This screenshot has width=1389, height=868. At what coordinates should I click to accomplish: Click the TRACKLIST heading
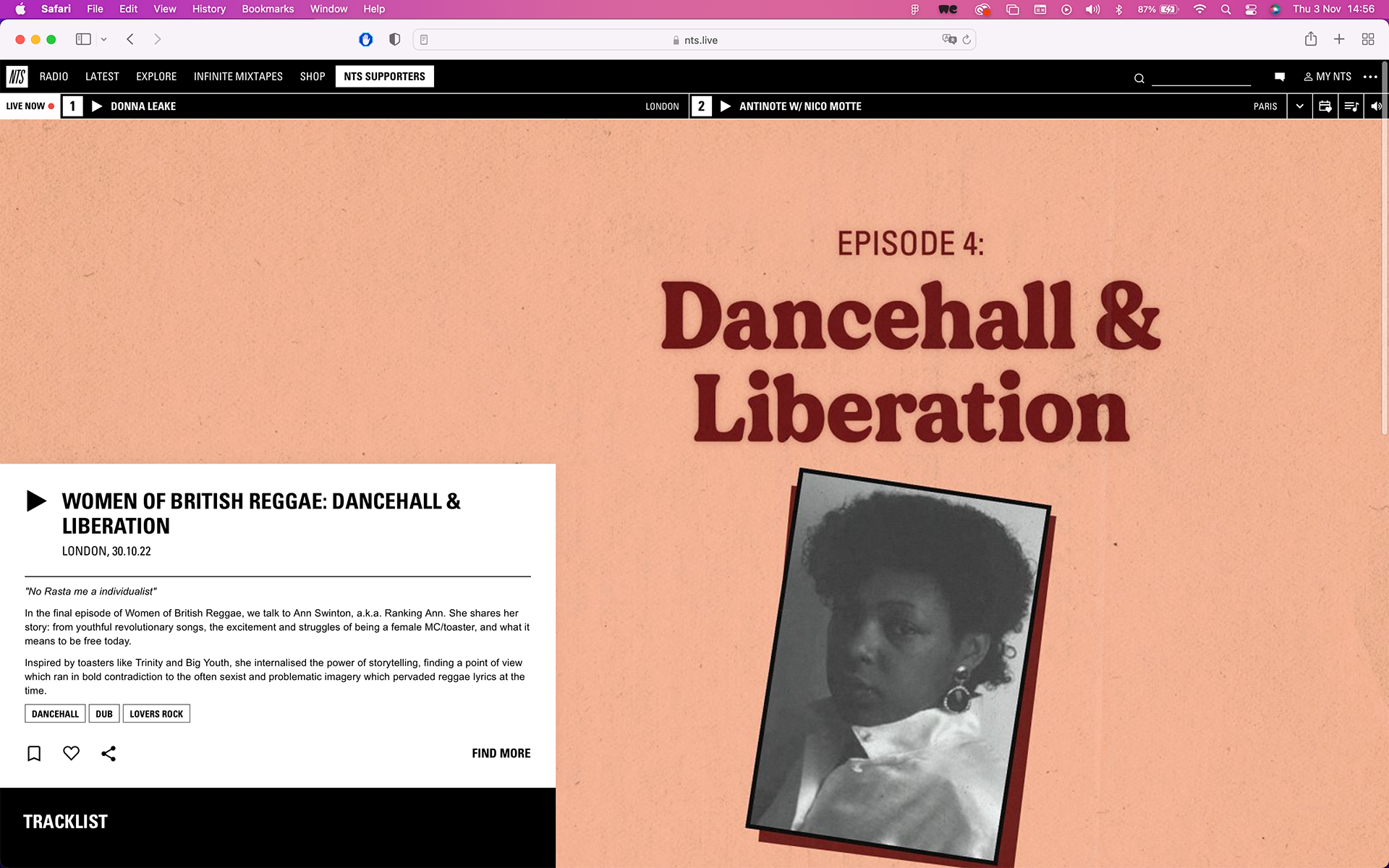(x=65, y=822)
